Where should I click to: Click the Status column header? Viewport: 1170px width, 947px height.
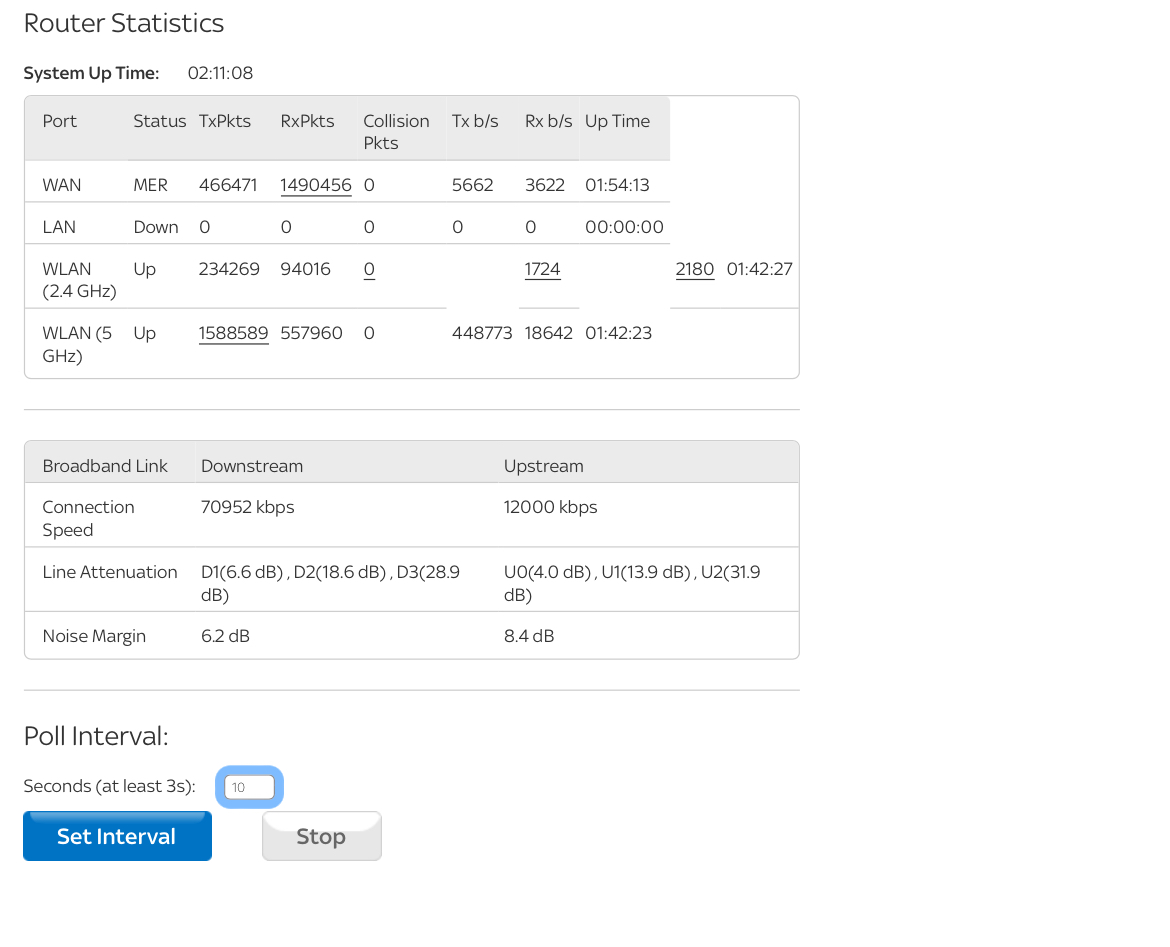pos(159,121)
